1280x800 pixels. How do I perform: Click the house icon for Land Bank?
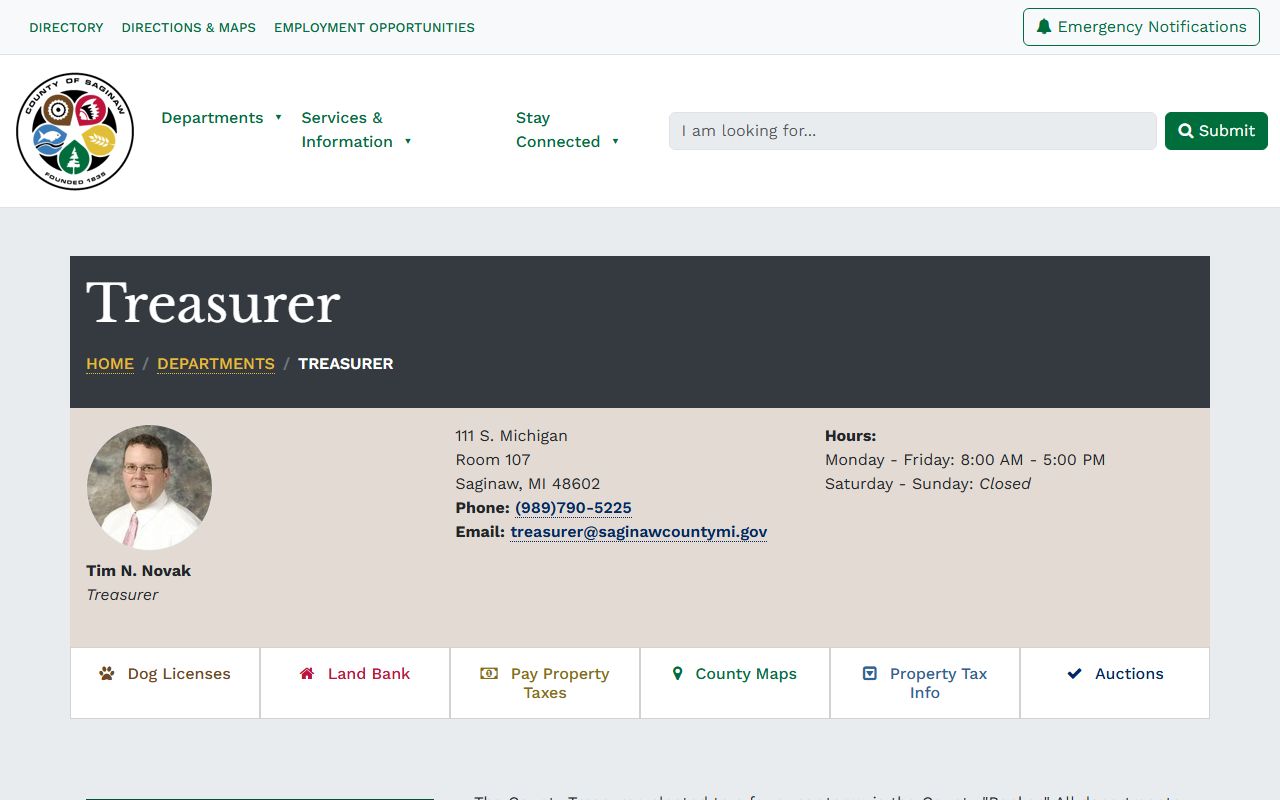coord(307,673)
